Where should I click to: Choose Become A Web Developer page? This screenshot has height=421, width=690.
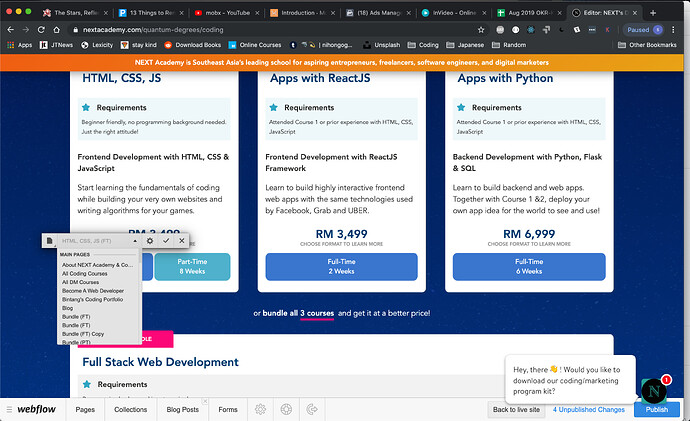93,291
